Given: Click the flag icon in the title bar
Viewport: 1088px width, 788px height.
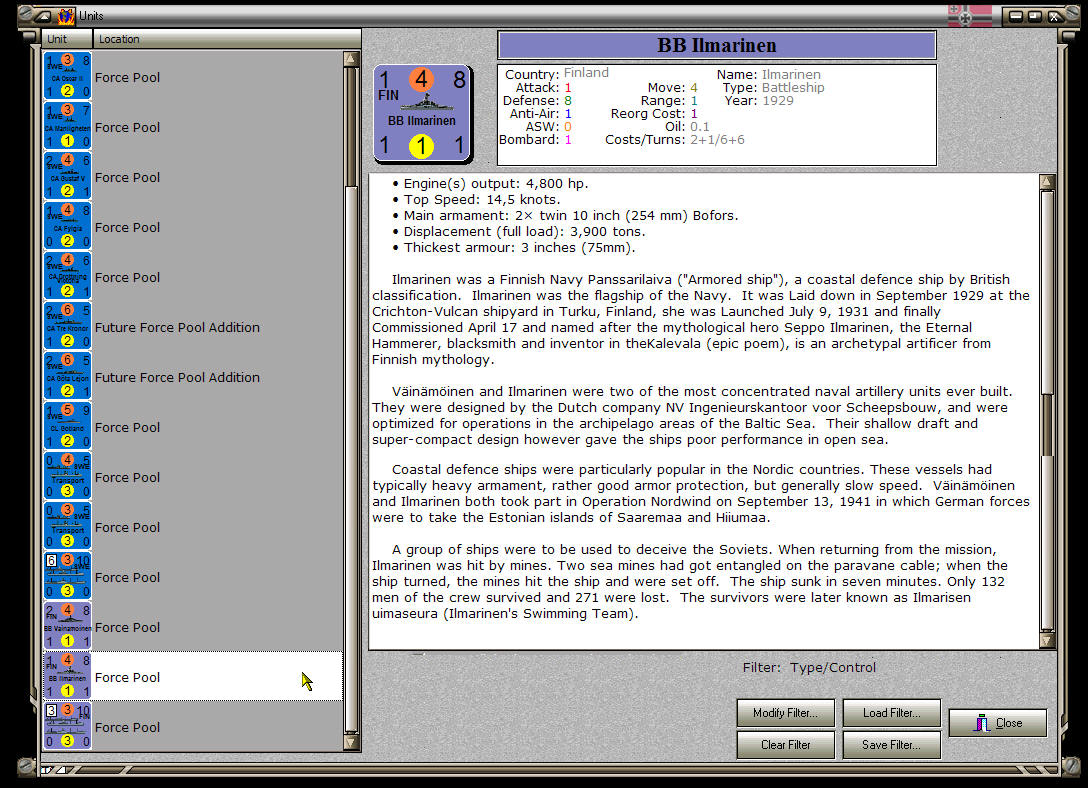Looking at the screenshot, I should (970, 15).
